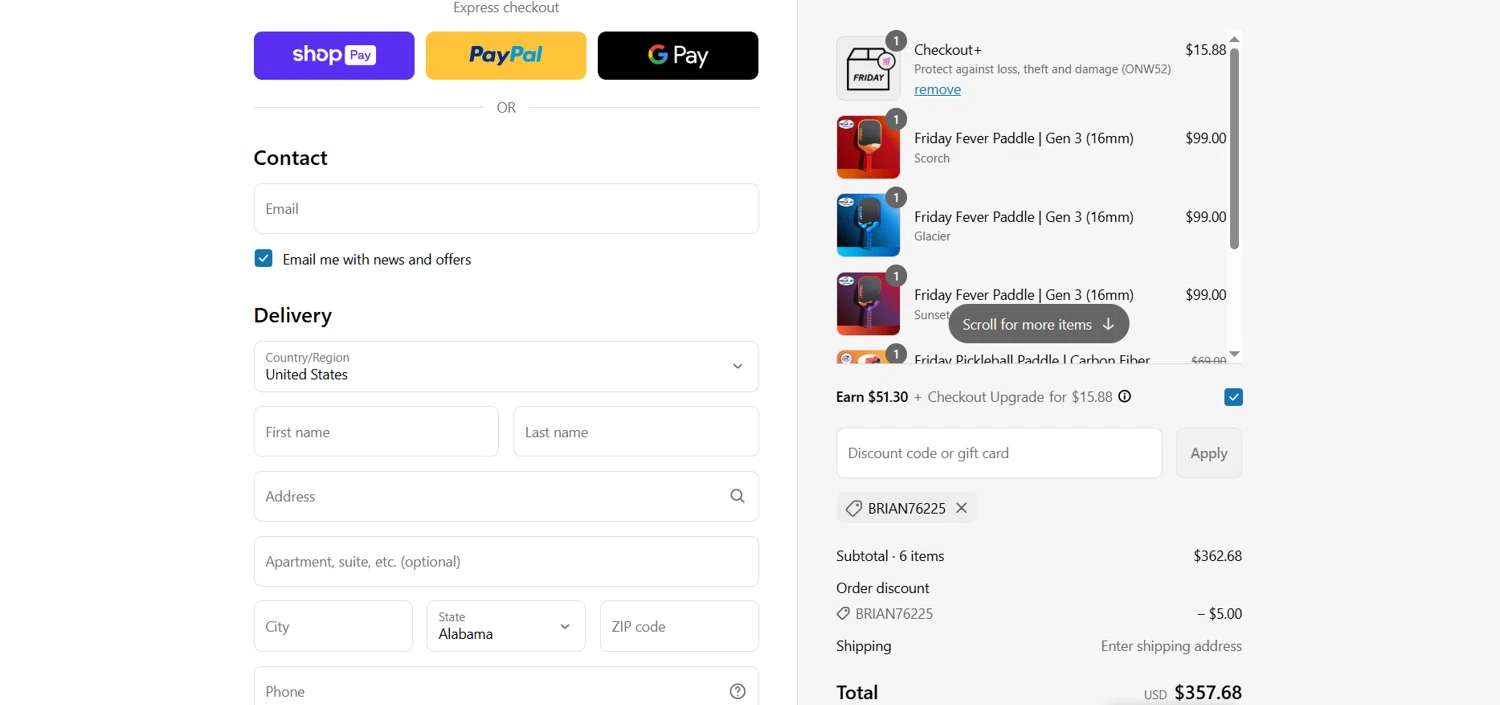Click the remove link under Checkout+

click(x=937, y=89)
